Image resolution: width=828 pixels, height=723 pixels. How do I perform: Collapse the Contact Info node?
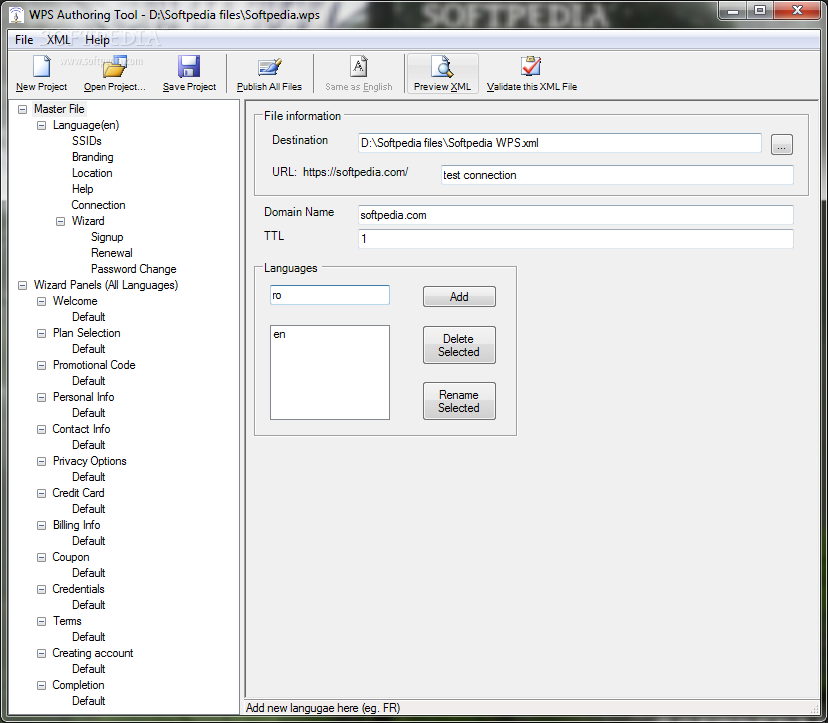click(x=41, y=429)
